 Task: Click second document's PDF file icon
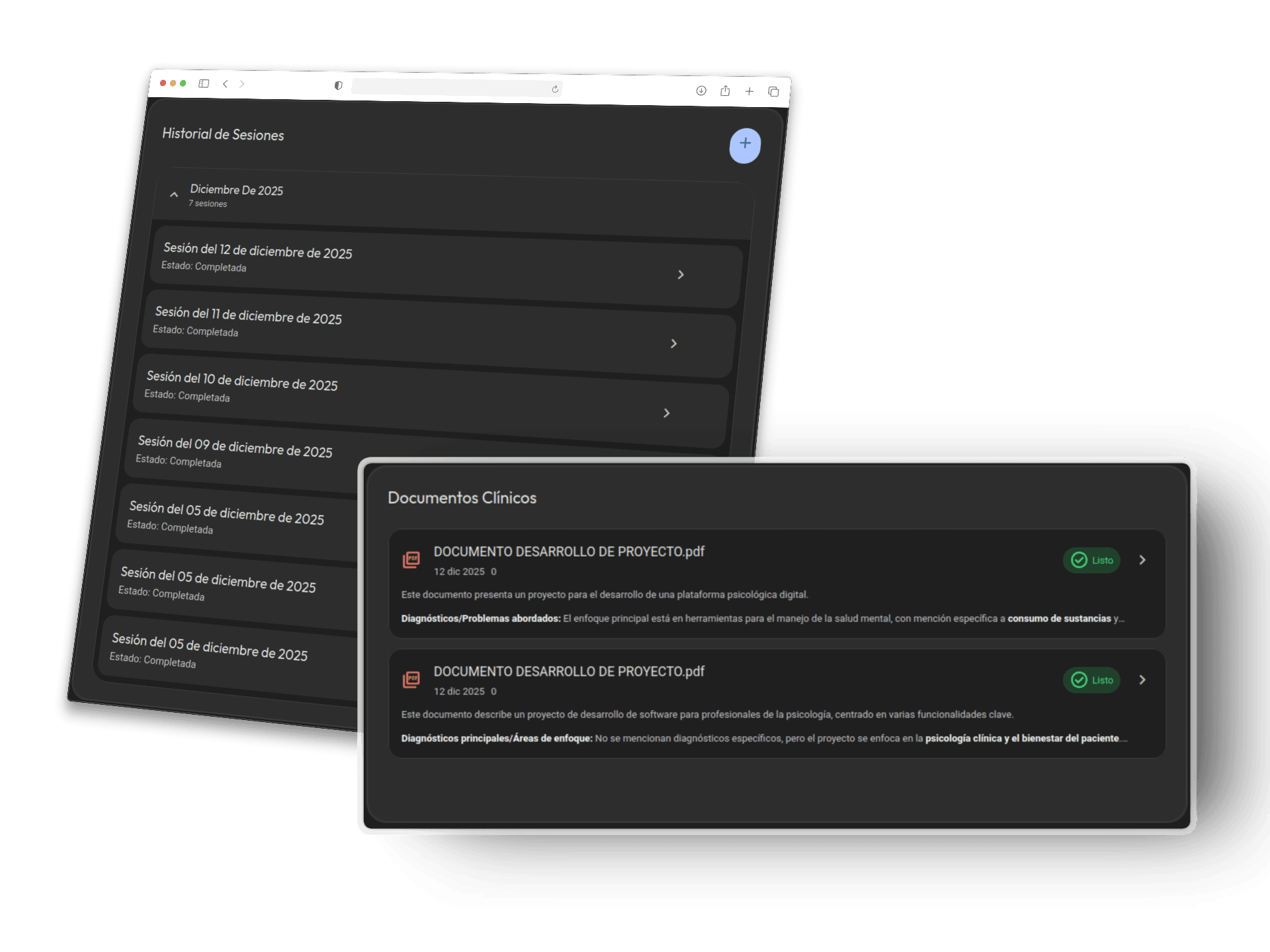[411, 680]
